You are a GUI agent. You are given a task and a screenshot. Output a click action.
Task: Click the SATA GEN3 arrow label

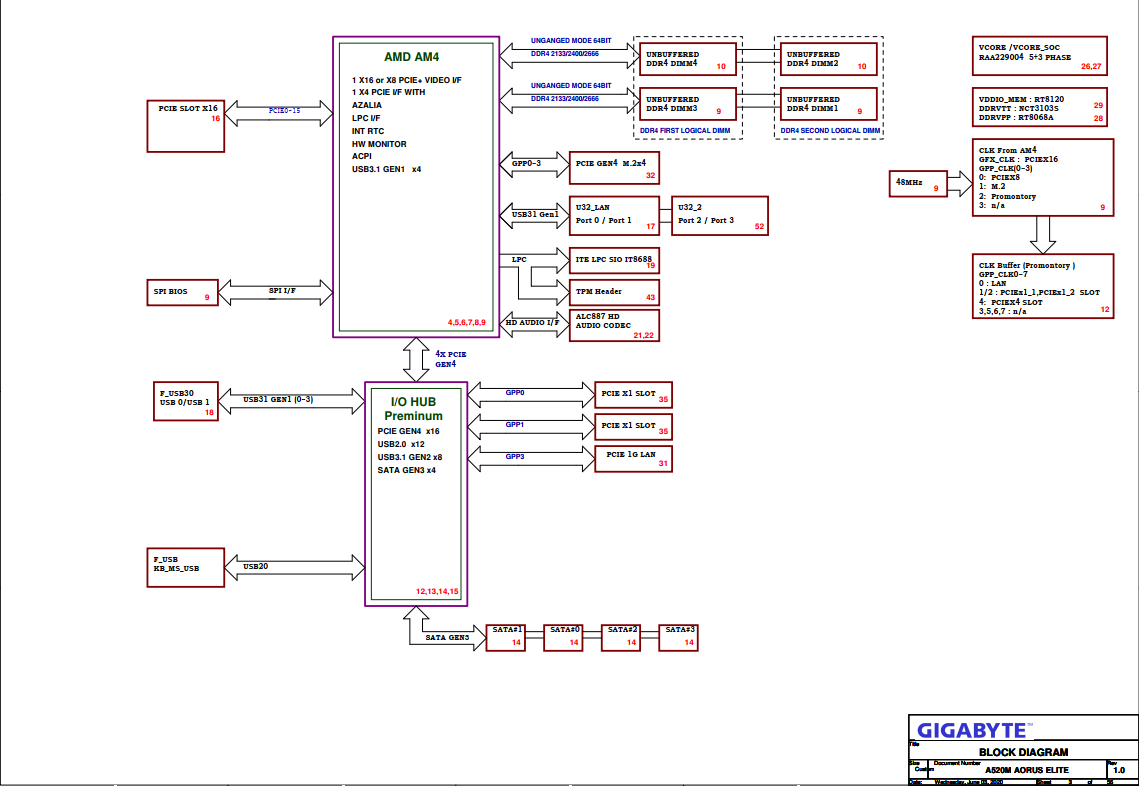coord(447,637)
